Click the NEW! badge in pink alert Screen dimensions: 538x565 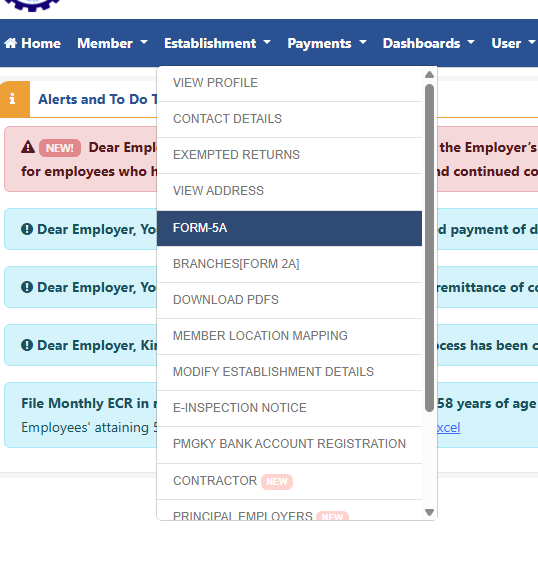[59, 148]
